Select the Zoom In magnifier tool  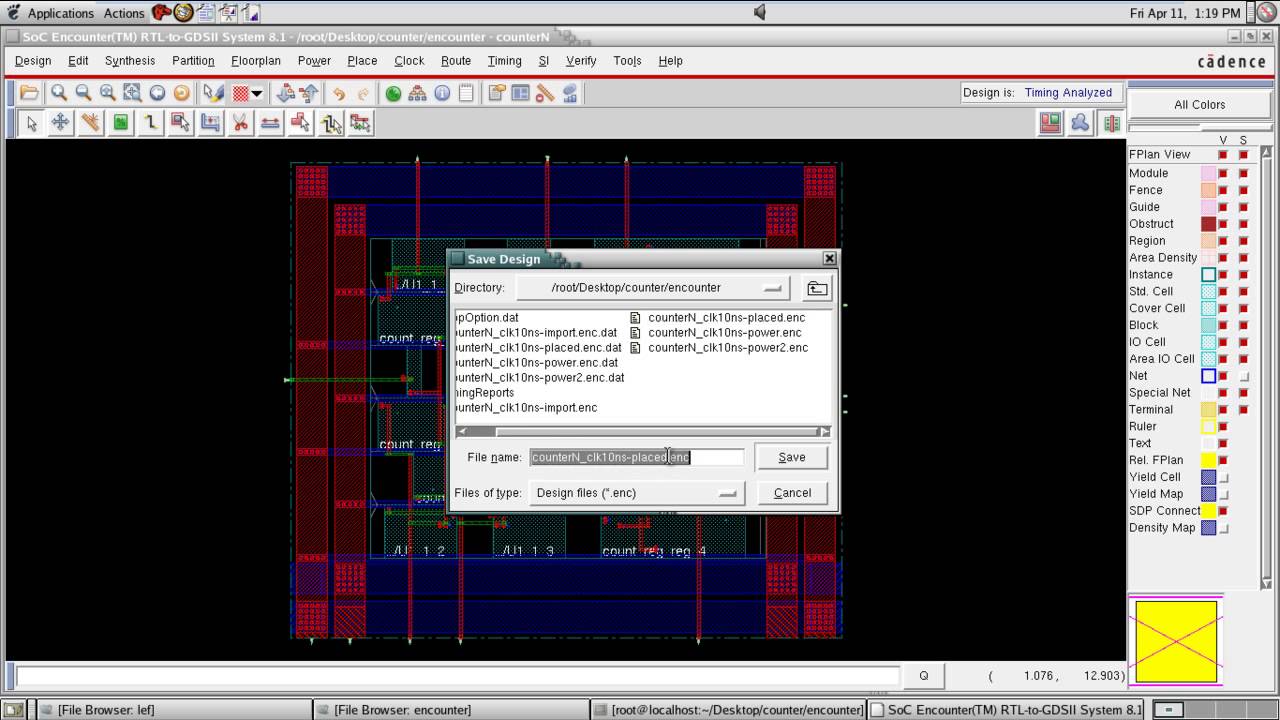click(x=59, y=93)
